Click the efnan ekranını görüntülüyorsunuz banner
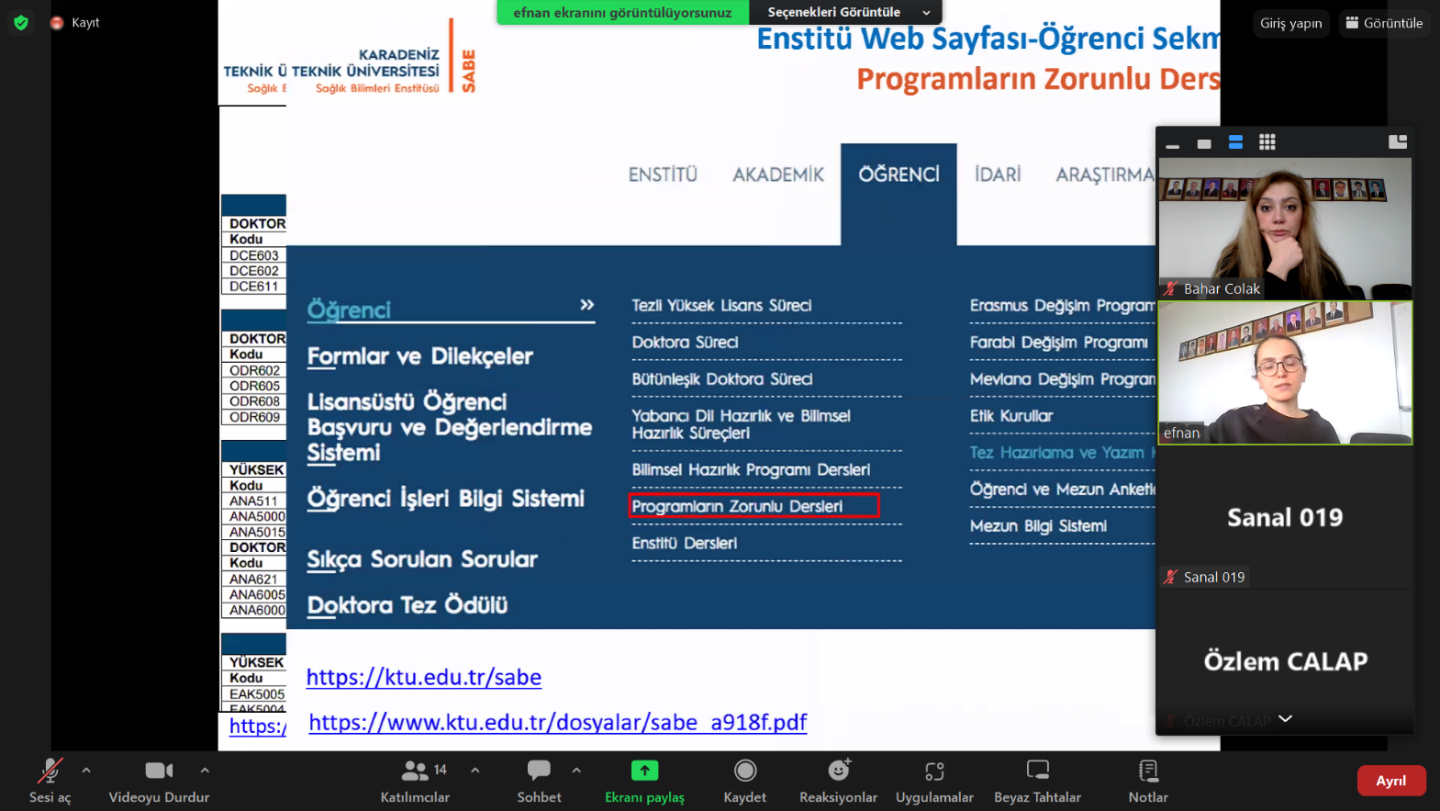 click(x=623, y=12)
